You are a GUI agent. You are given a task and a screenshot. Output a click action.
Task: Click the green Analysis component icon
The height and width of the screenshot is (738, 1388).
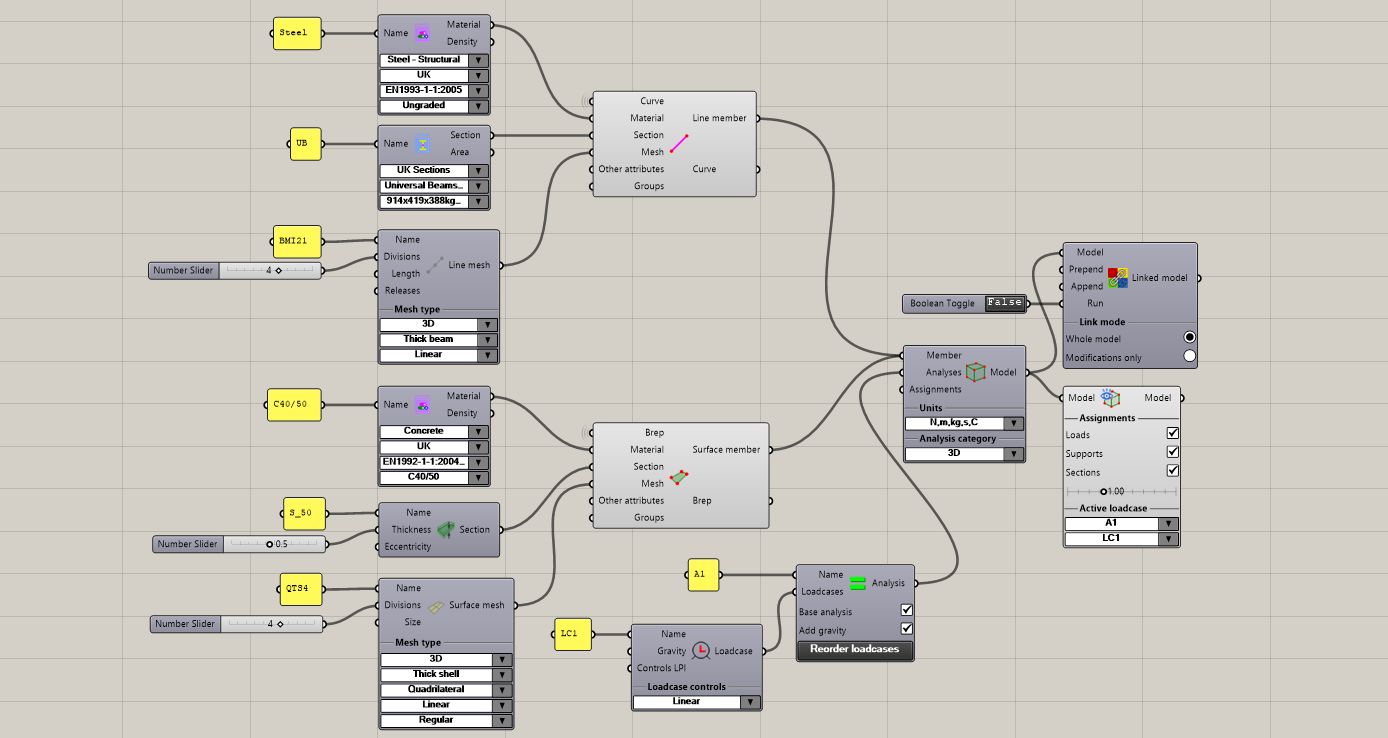(858, 583)
